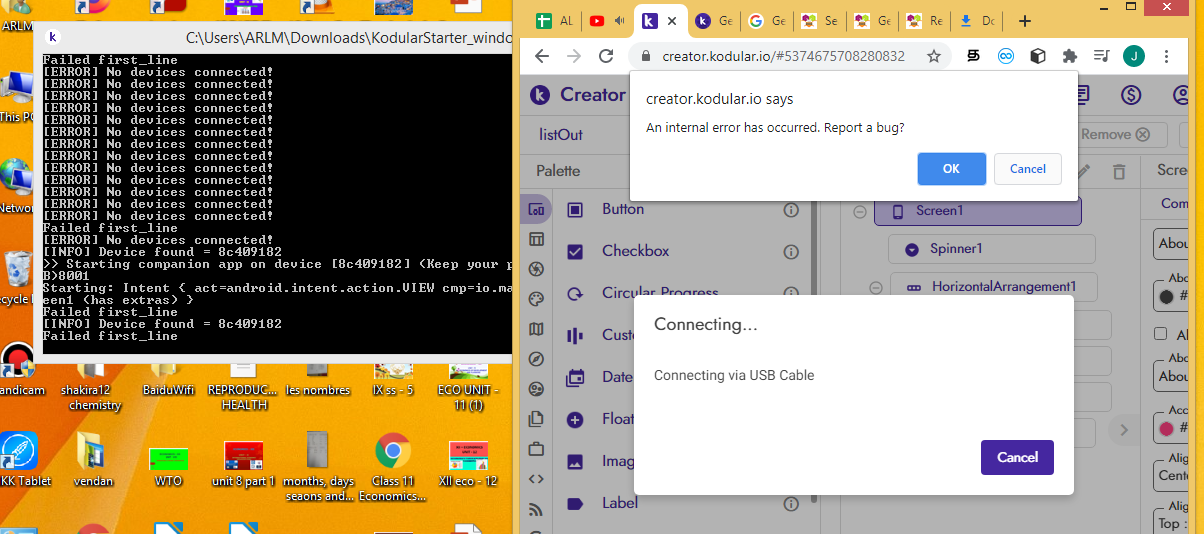This screenshot has height=534, width=1204.
Task: Collapse HorizontalArrangement1 in component tree
Action: click(x=876, y=287)
